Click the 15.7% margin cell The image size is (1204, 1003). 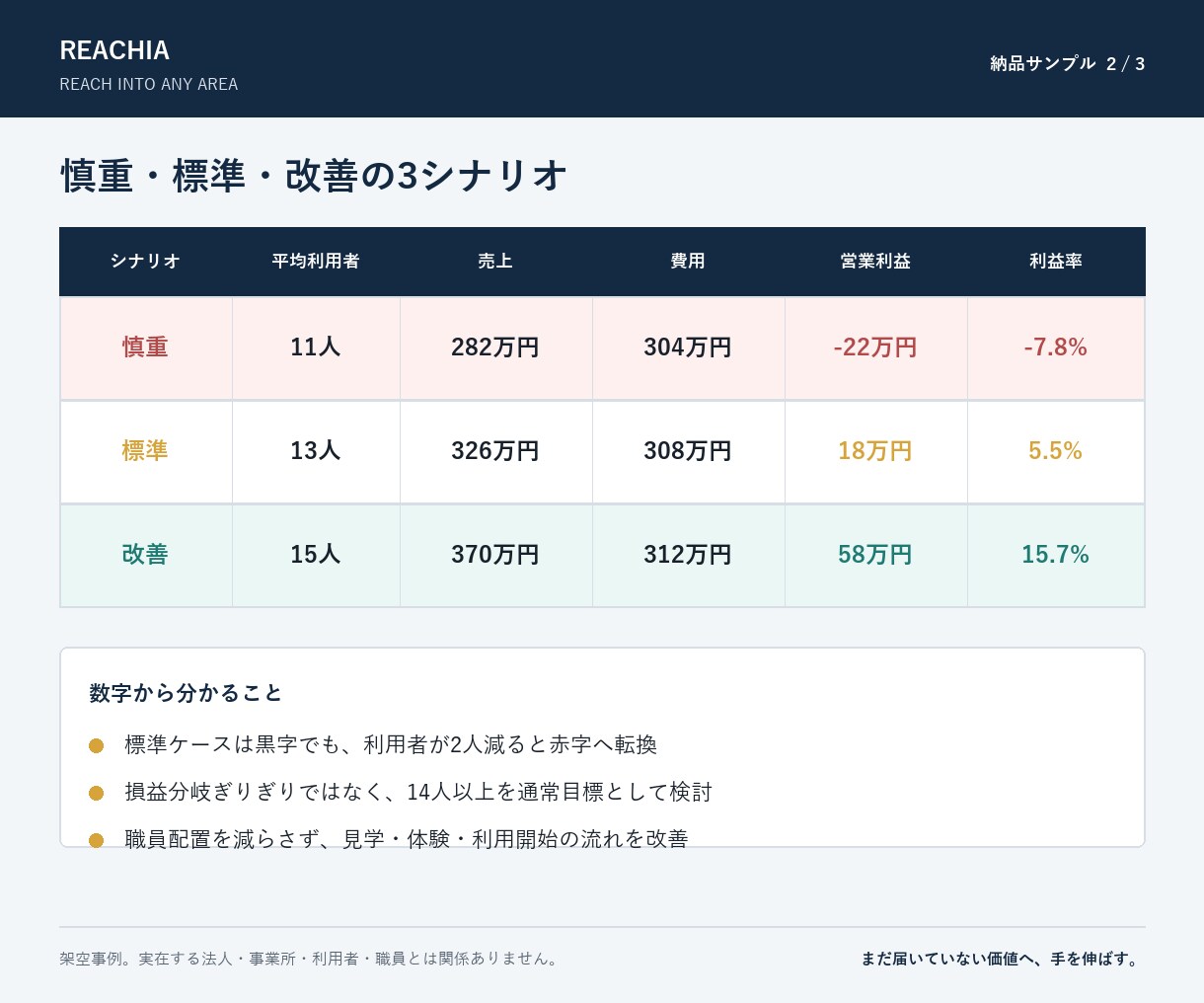click(x=1056, y=555)
